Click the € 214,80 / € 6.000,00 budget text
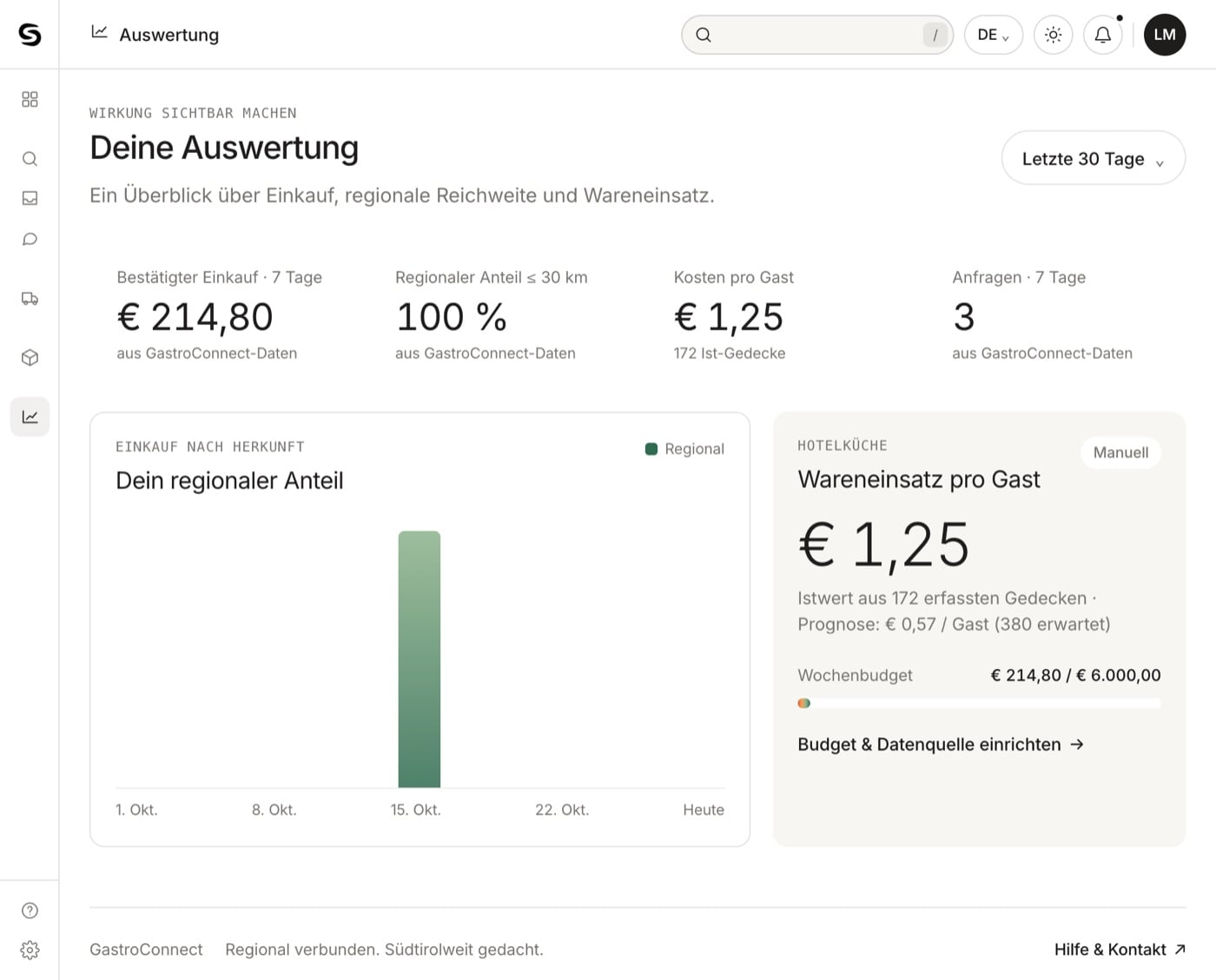Image resolution: width=1216 pixels, height=980 pixels. (1075, 675)
